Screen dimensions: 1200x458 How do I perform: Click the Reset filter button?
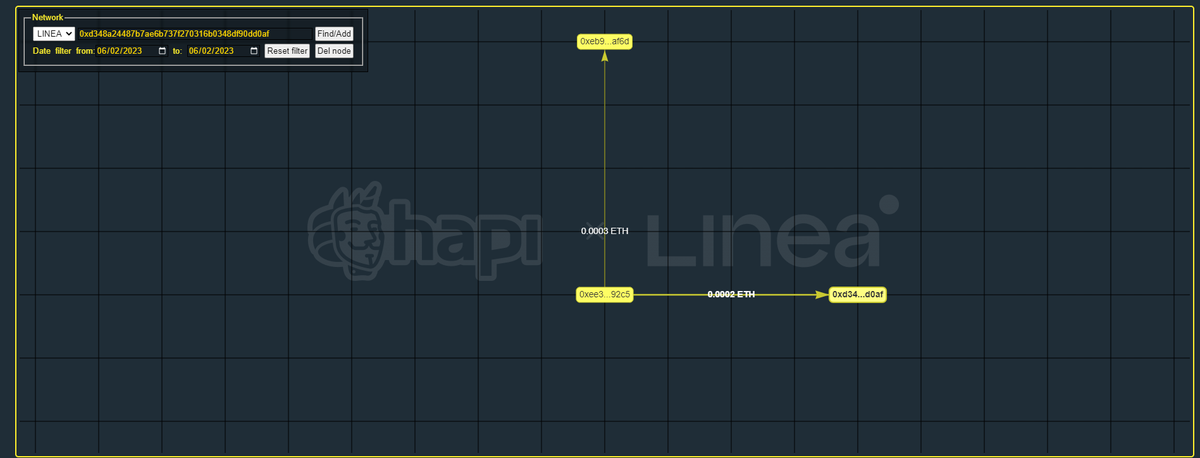(287, 51)
